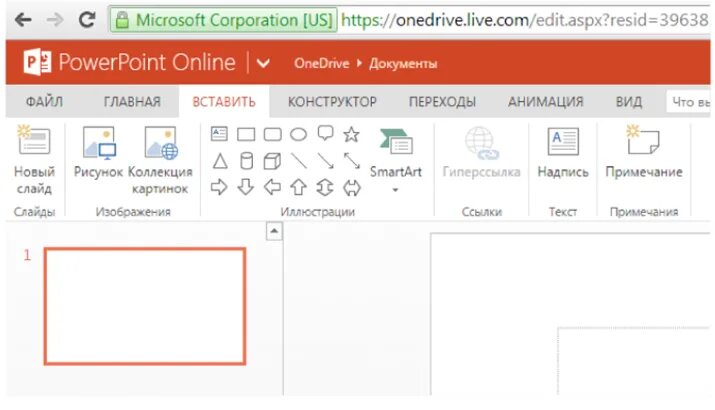Open the ПЕРЕХОДЫ tab
This screenshot has height=410, width=715.
click(x=442, y=101)
